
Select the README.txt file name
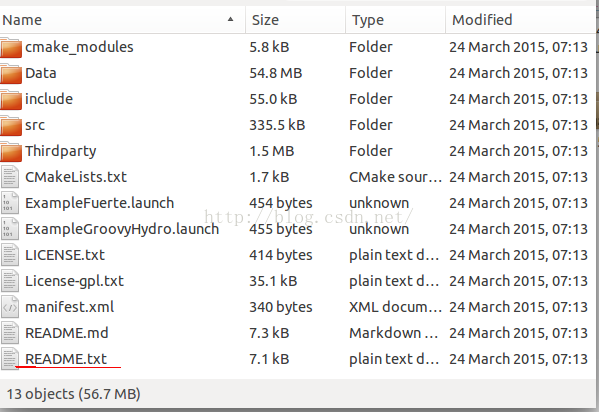click(x=66, y=359)
